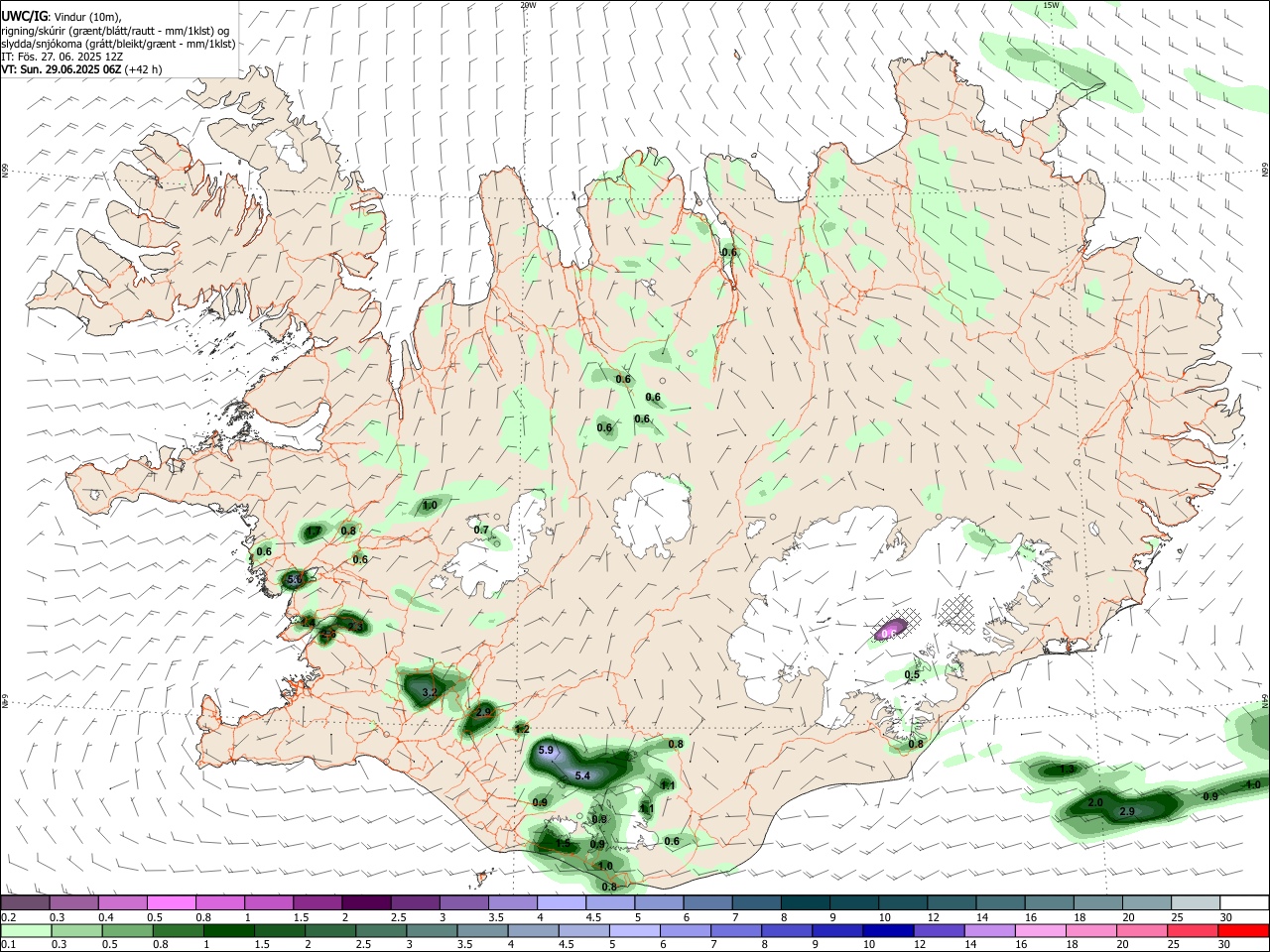Screen dimensions: 1270x952
Task: Click the 20W longitude label
Action: tap(528, 5)
